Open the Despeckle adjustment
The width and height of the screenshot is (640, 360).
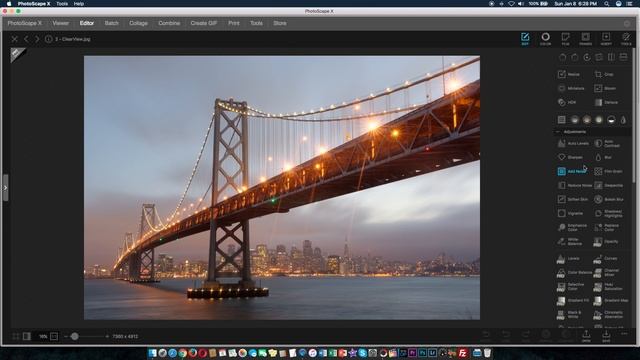pyautogui.click(x=609, y=185)
